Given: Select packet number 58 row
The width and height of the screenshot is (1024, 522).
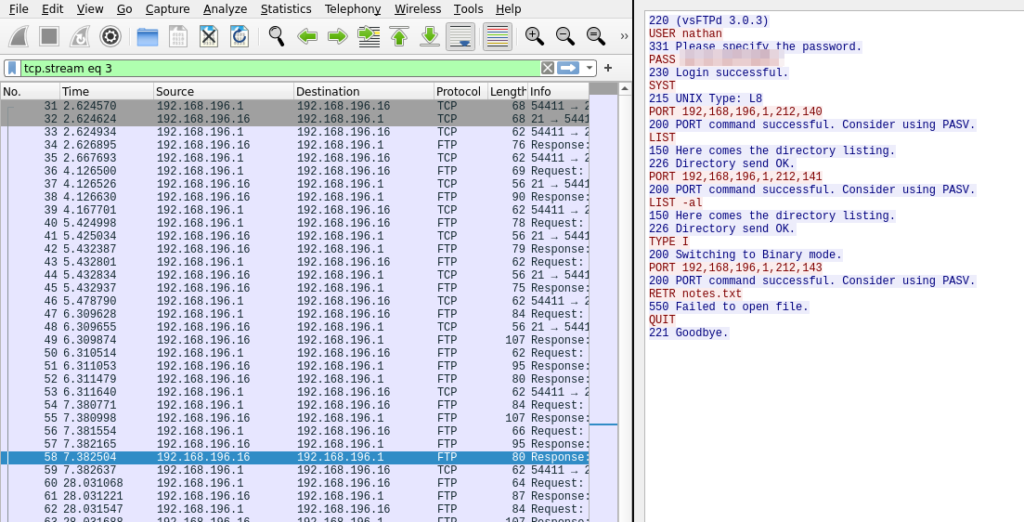Looking at the screenshot, I should coord(295,457).
